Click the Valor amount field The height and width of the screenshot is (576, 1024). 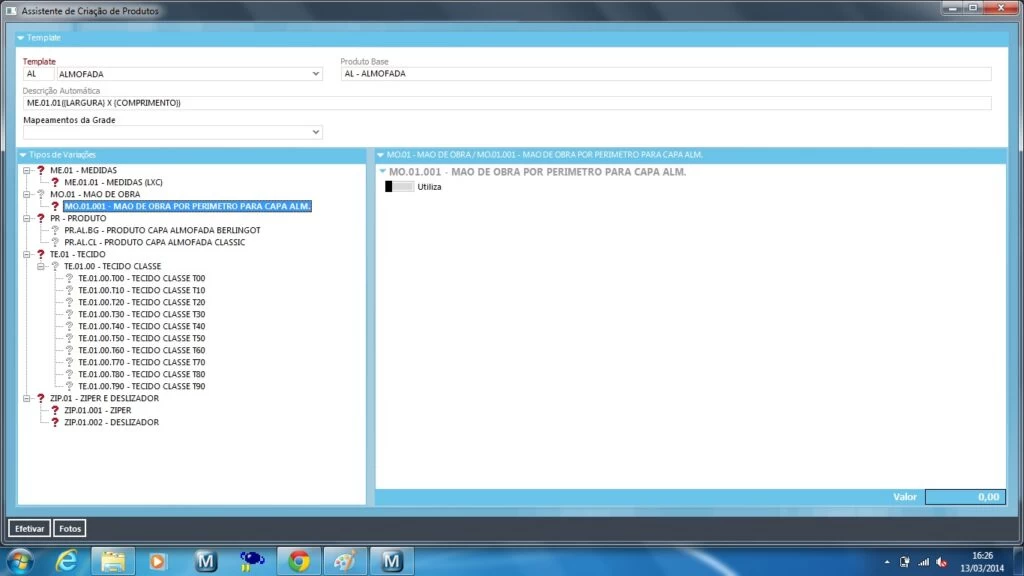click(964, 497)
